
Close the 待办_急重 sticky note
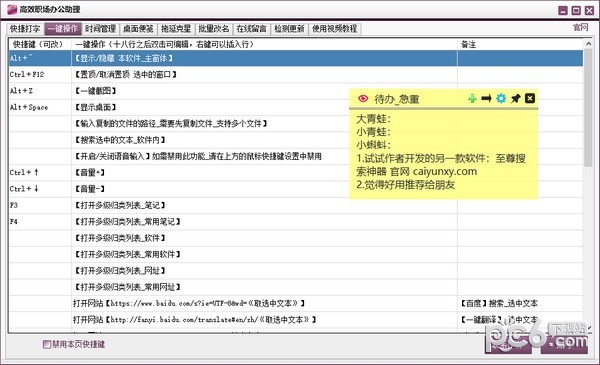530,98
